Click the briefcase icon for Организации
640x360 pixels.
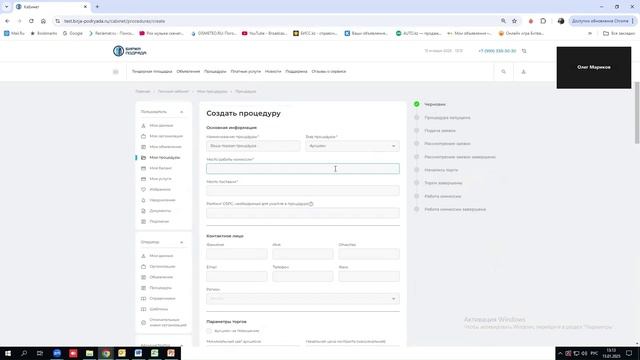tap(143, 267)
